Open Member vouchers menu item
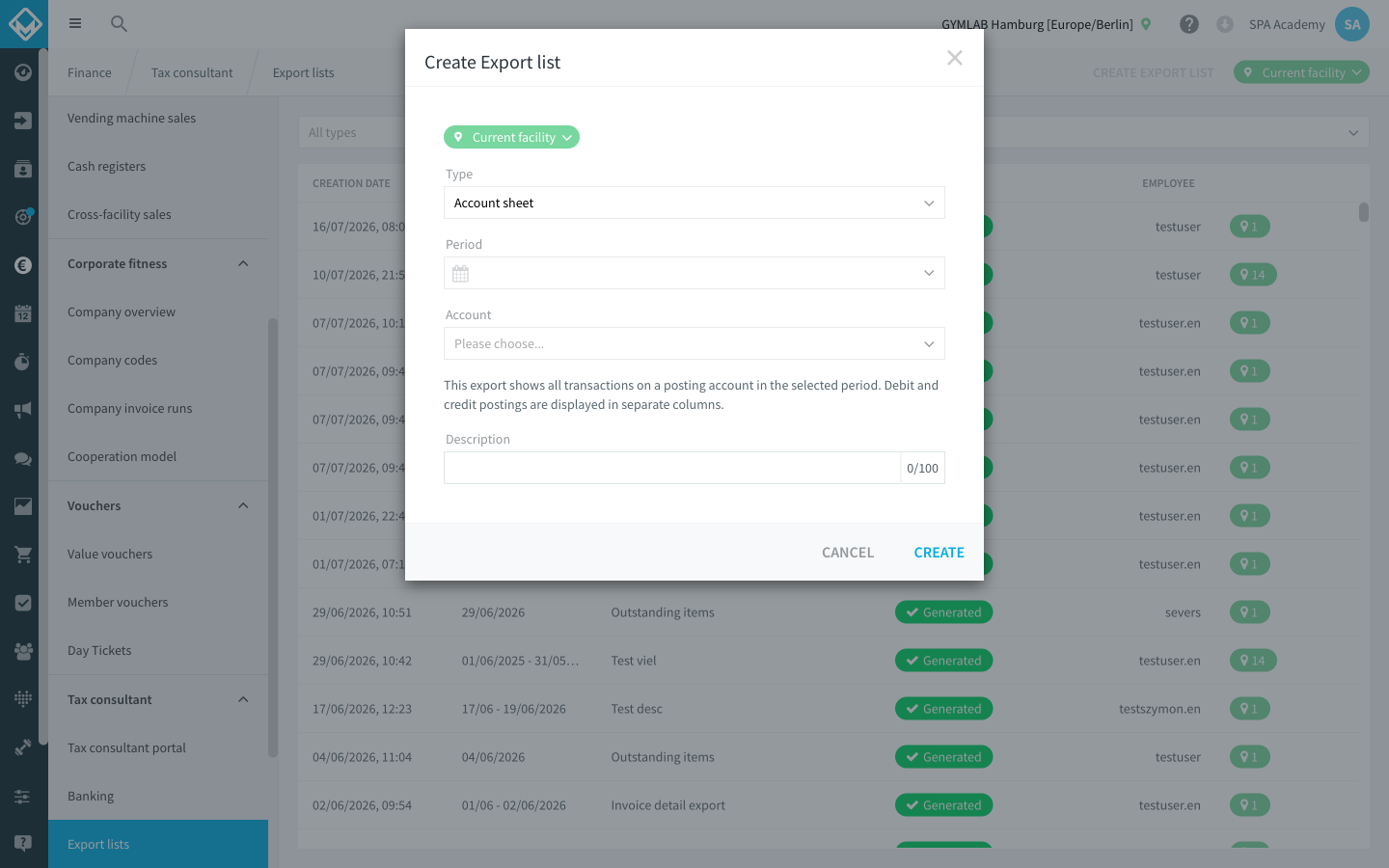The height and width of the screenshot is (868, 1389). [158, 602]
